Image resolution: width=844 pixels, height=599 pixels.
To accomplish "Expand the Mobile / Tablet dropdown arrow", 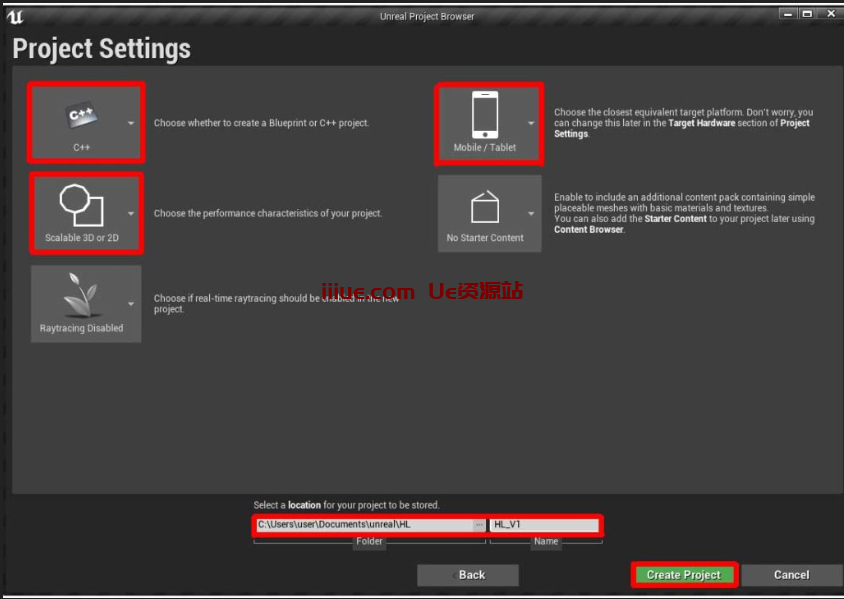I will click(x=531, y=124).
